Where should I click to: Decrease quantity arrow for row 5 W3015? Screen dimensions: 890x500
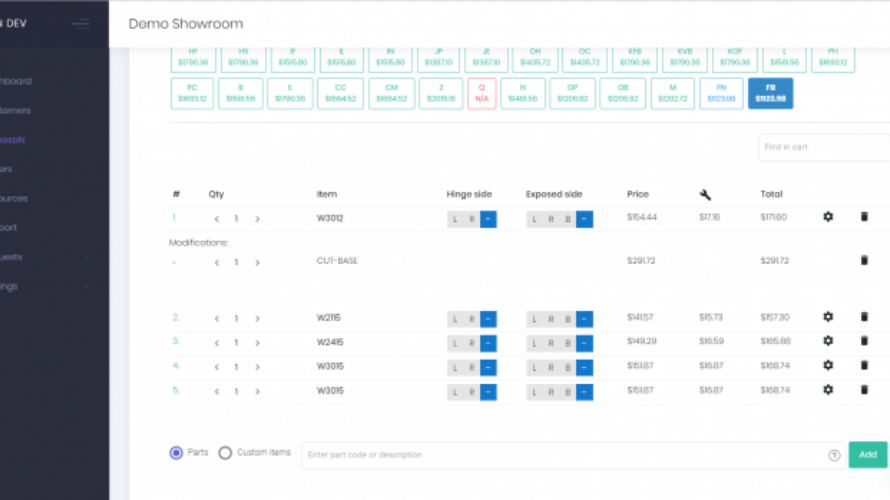[x=217, y=392]
